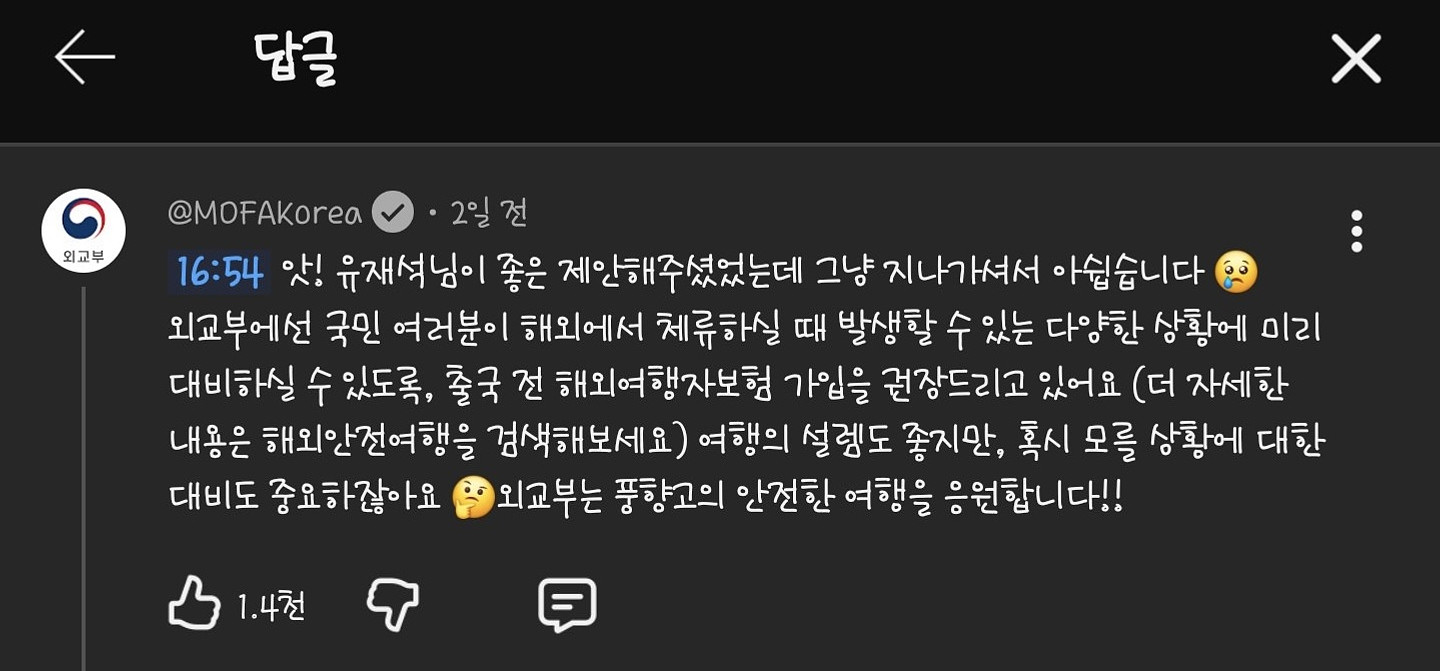This screenshot has width=1440, height=671.
Task: Open the three-dot comment options menu
Action: 1356,231
